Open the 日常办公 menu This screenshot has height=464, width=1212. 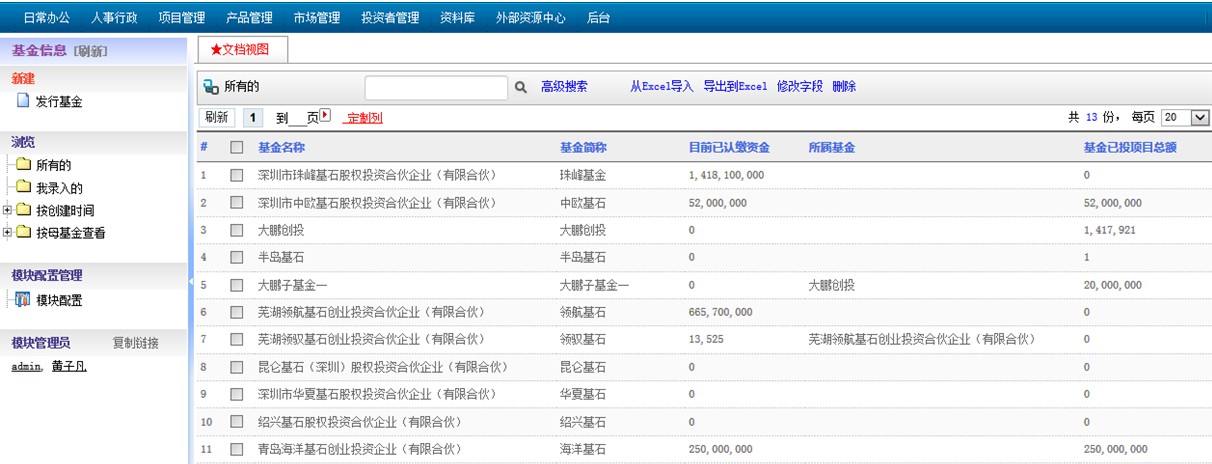point(47,18)
